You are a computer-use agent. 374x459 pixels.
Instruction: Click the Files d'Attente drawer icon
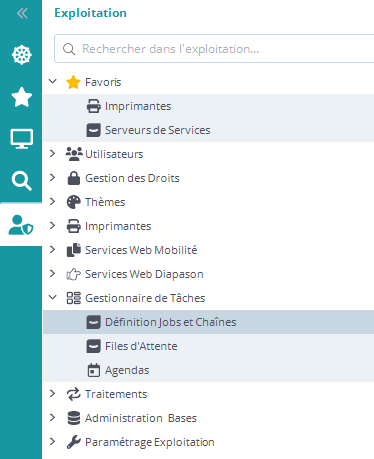(x=93, y=346)
